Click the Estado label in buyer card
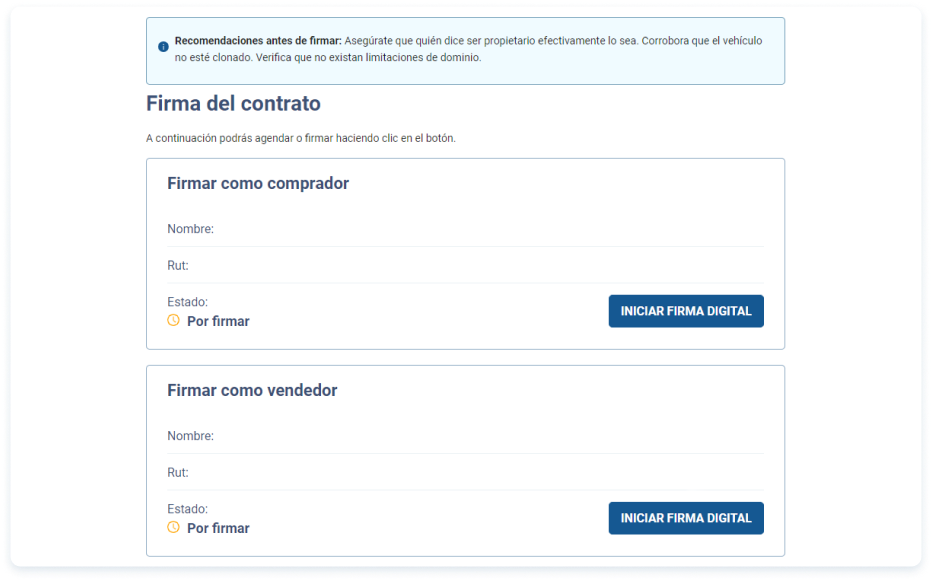 coord(187,302)
